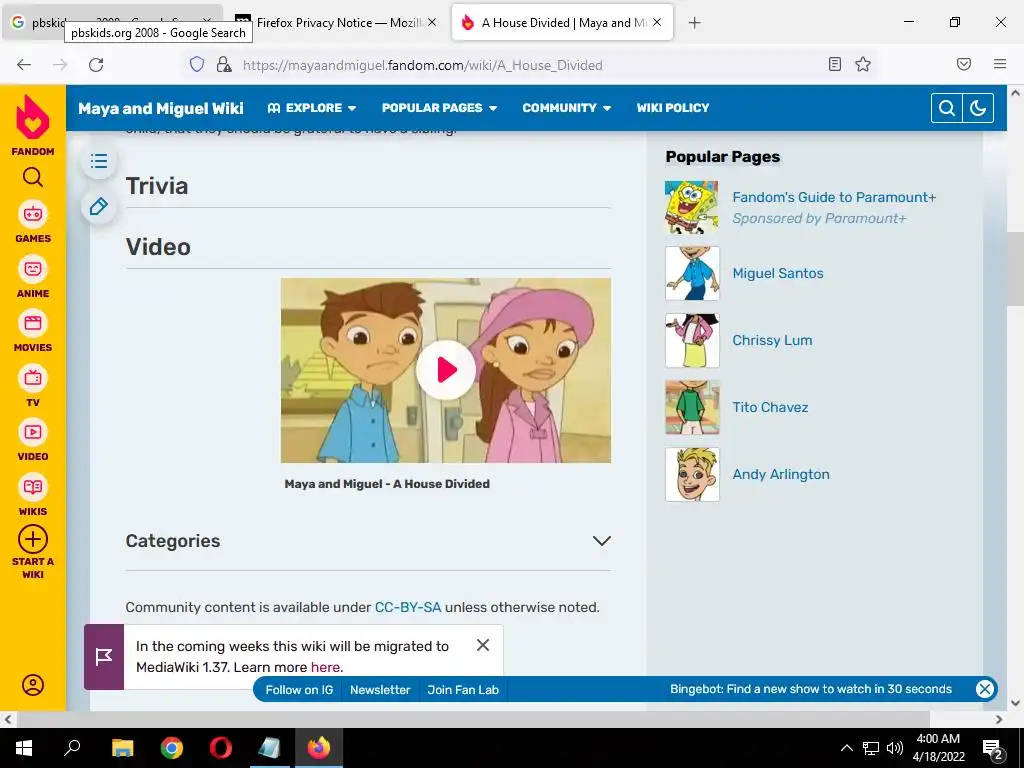Reload the page with refresh icon
Screen dimensions: 1024x768
(x=96, y=65)
